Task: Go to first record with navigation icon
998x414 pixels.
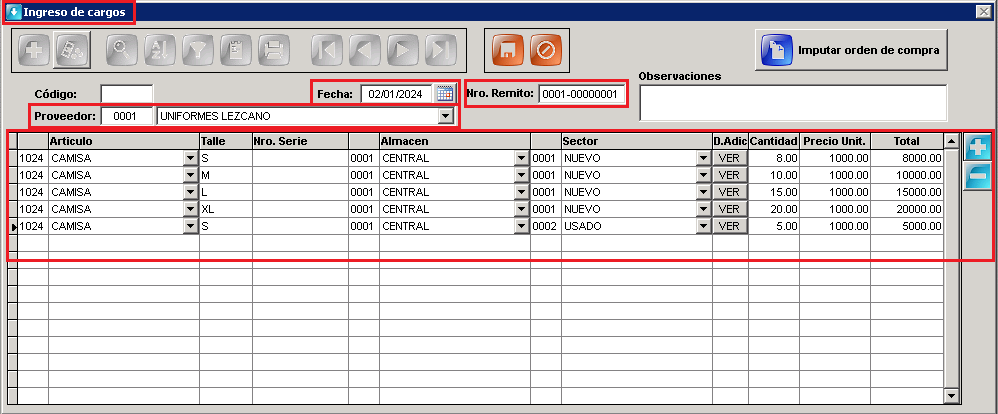Action: point(327,50)
